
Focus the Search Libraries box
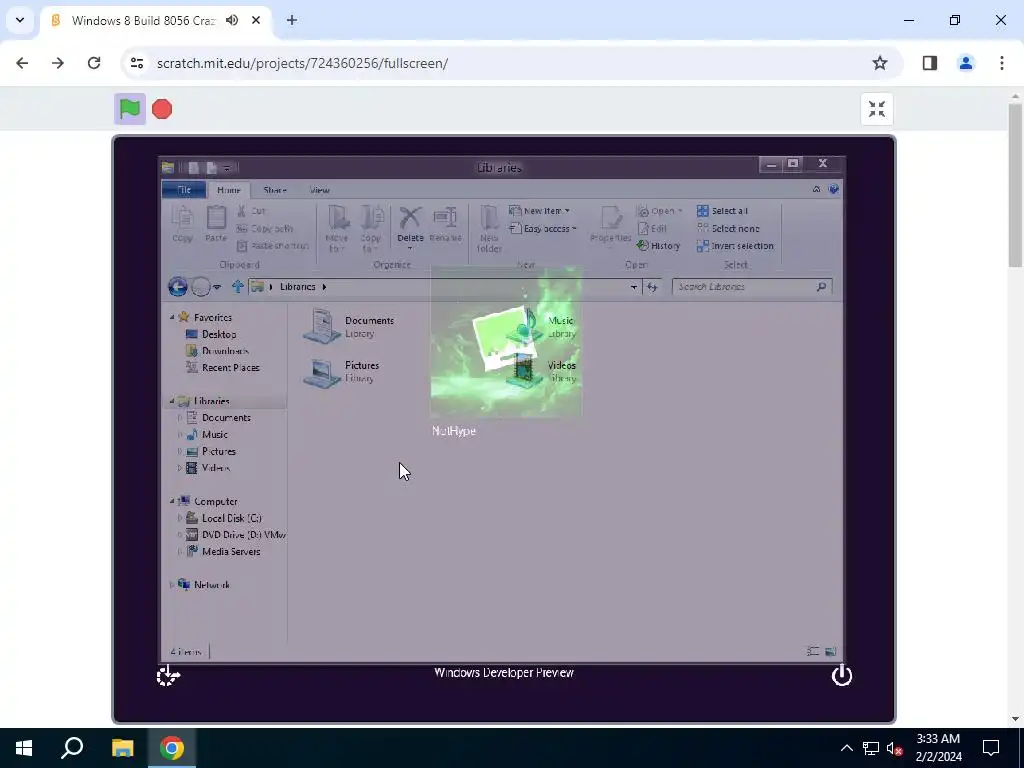[x=752, y=287]
